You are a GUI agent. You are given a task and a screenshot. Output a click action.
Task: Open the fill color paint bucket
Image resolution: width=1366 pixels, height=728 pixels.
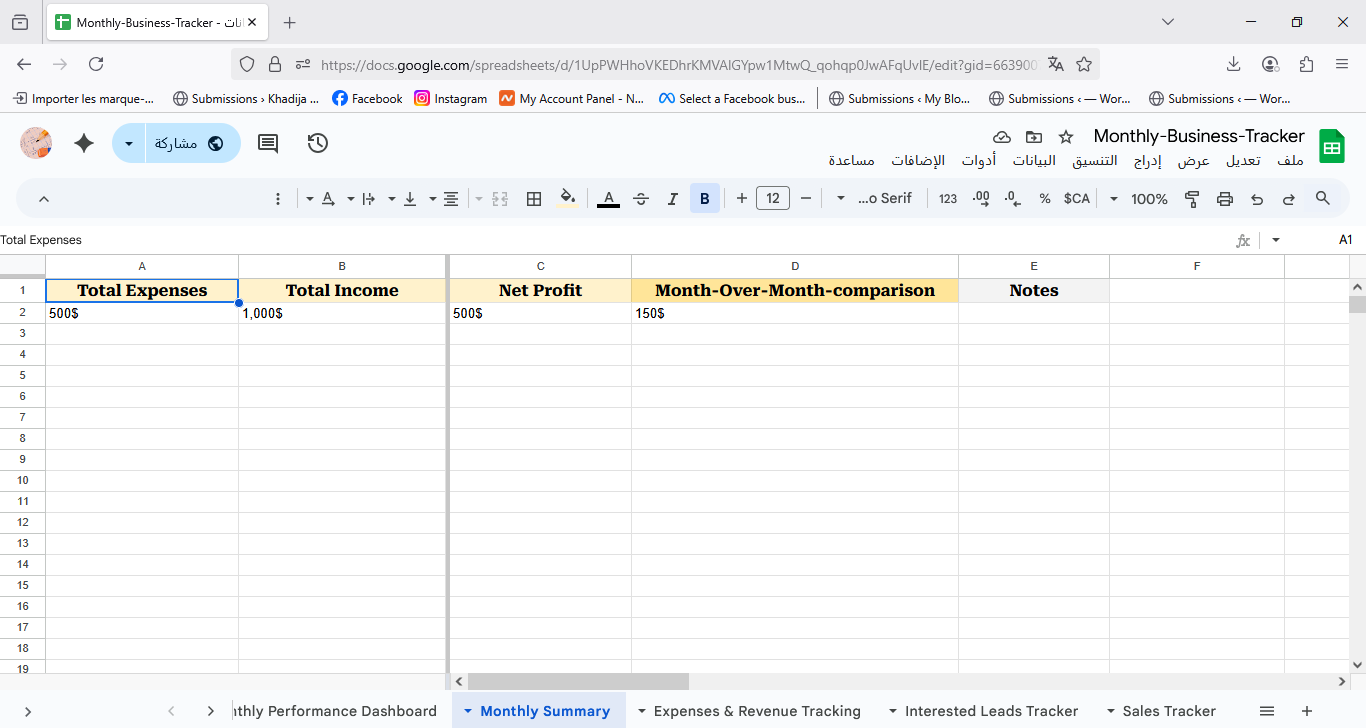568,199
